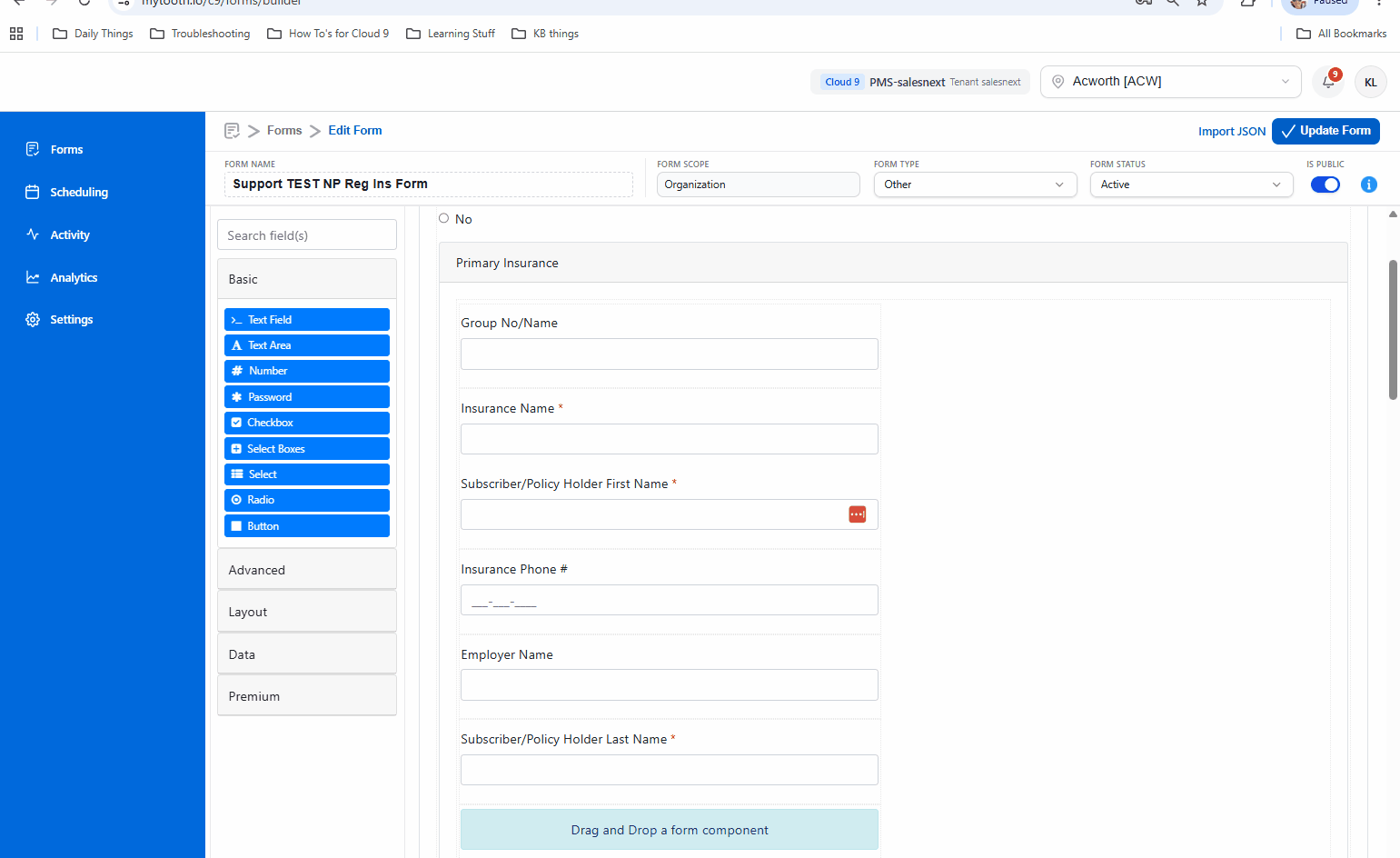Image resolution: width=1400 pixels, height=858 pixels.
Task: Click Edit Form breadcrumb
Action: pyautogui.click(x=355, y=131)
